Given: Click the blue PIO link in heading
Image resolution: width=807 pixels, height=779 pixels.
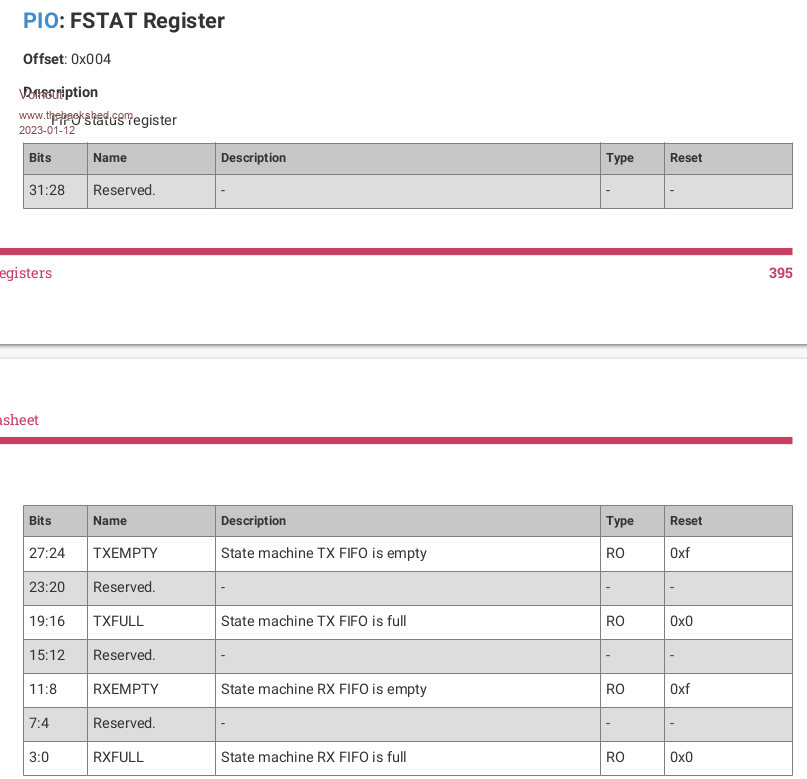Looking at the screenshot, I should click(40, 20).
